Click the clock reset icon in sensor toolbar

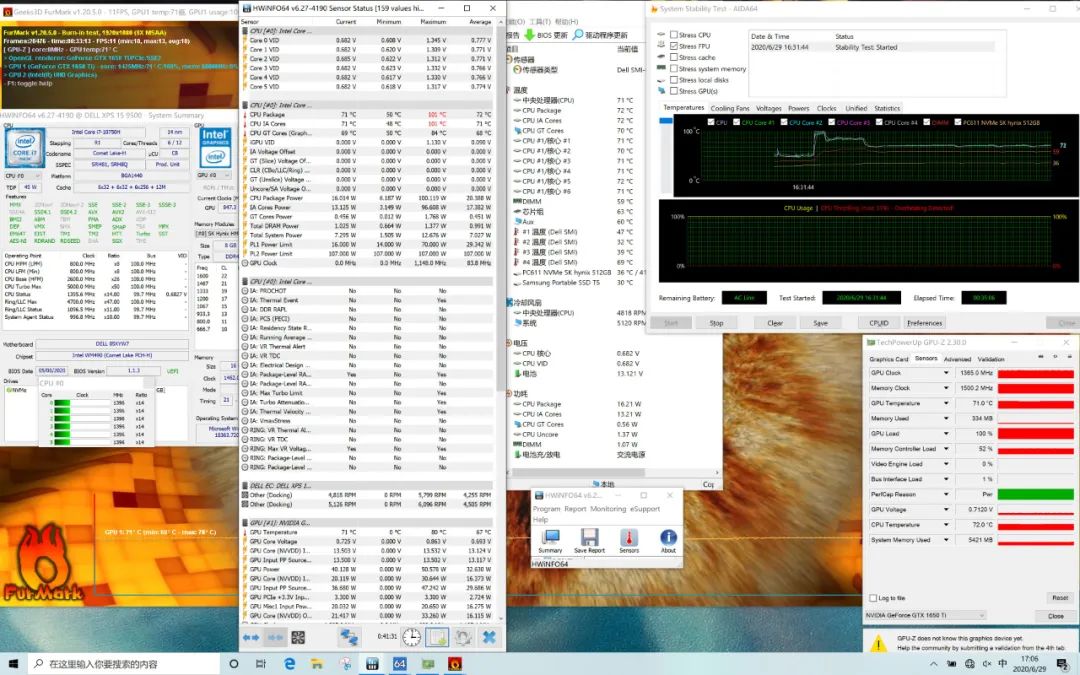(x=412, y=637)
